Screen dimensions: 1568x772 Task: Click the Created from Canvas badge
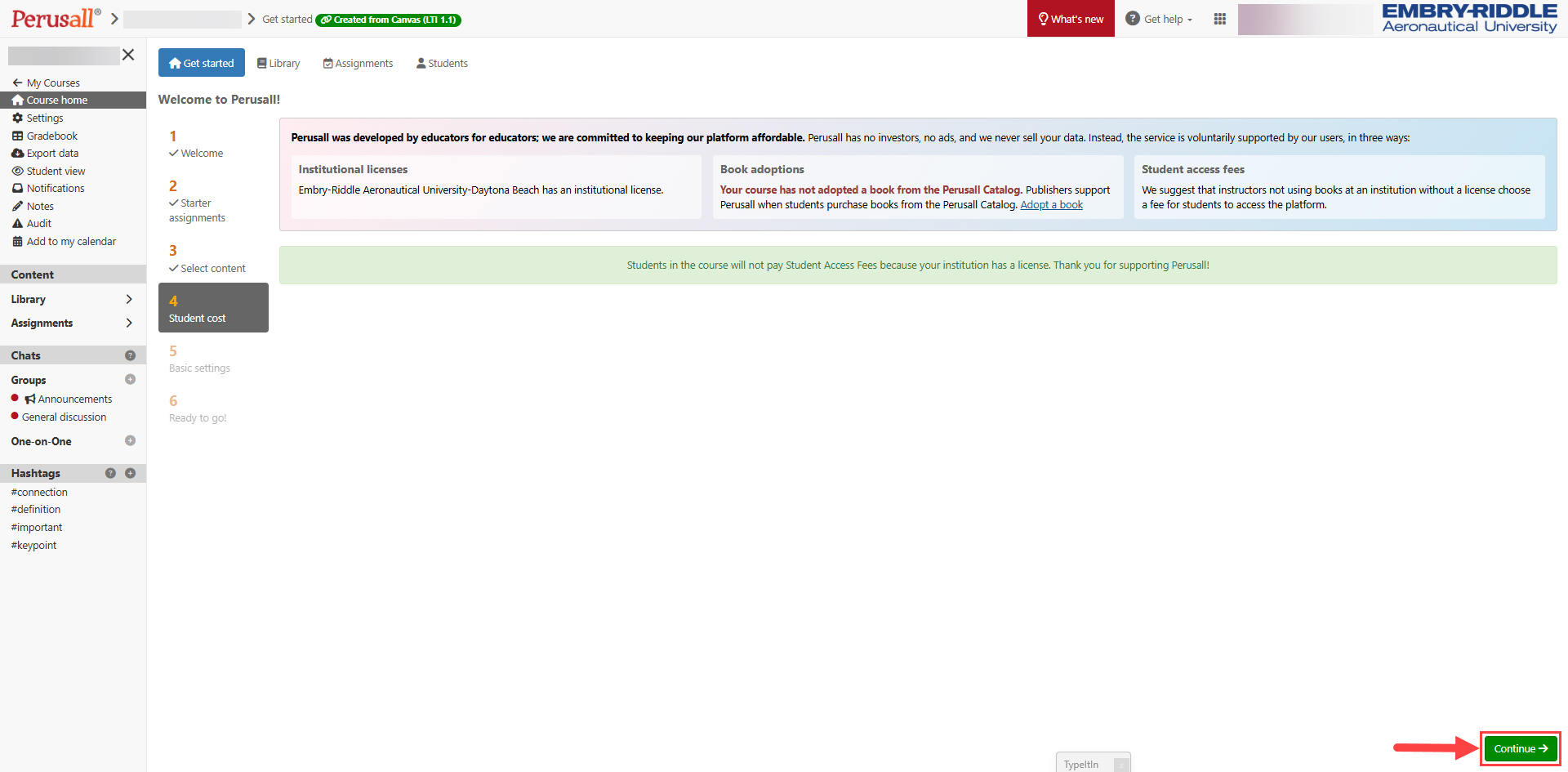(x=389, y=20)
